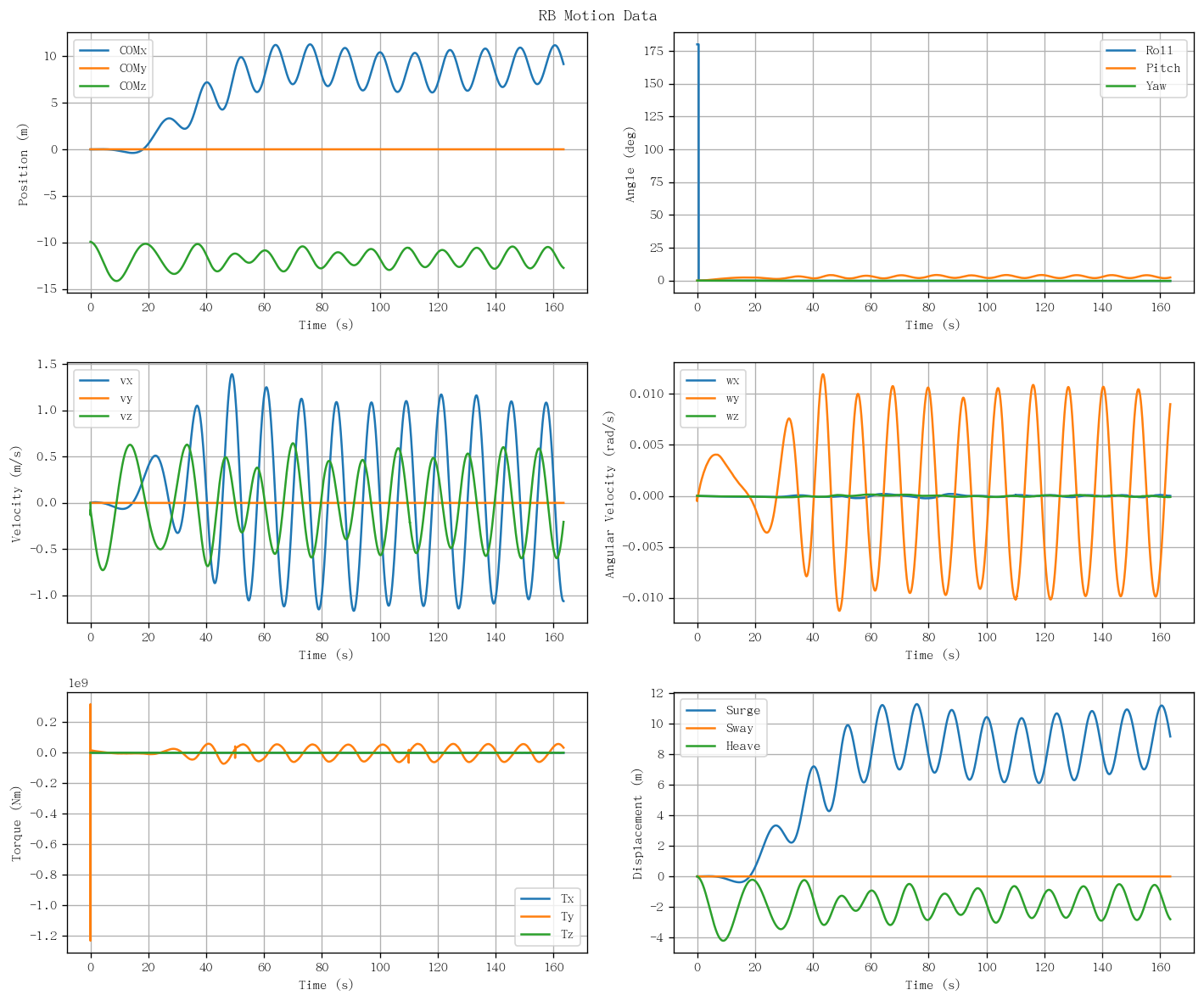Click the 'Angle (deg)' axis label

pyautogui.click(x=631, y=163)
